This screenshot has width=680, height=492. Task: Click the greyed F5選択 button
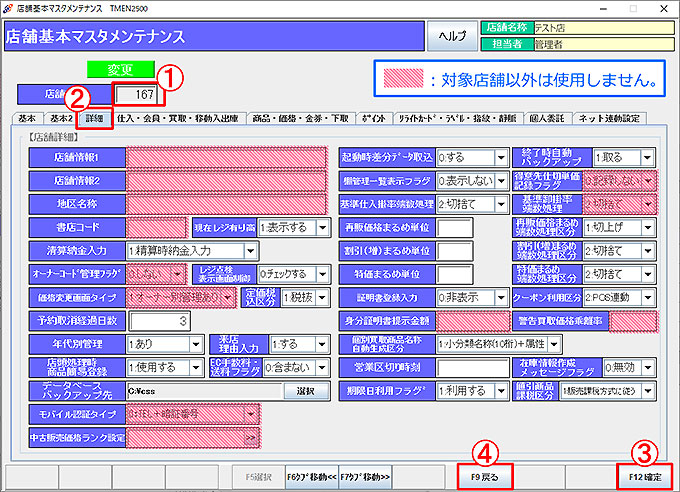click(258, 477)
